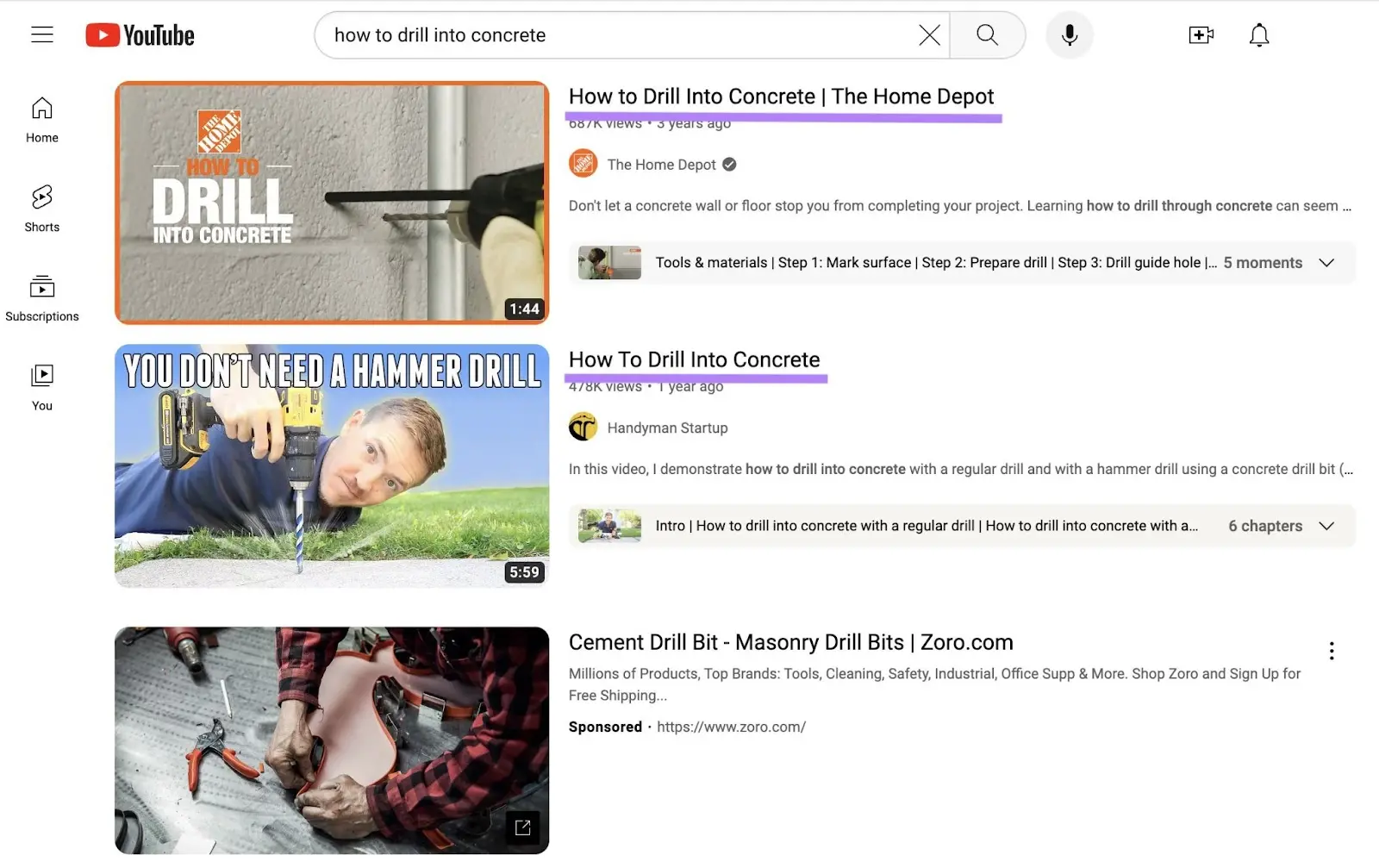Open the hamburger guide menu
The width and height of the screenshot is (1379, 868).
pyautogui.click(x=41, y=34)
